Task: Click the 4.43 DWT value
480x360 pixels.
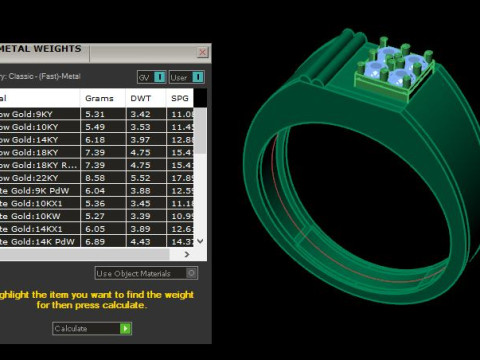Action: coord(140,242)
